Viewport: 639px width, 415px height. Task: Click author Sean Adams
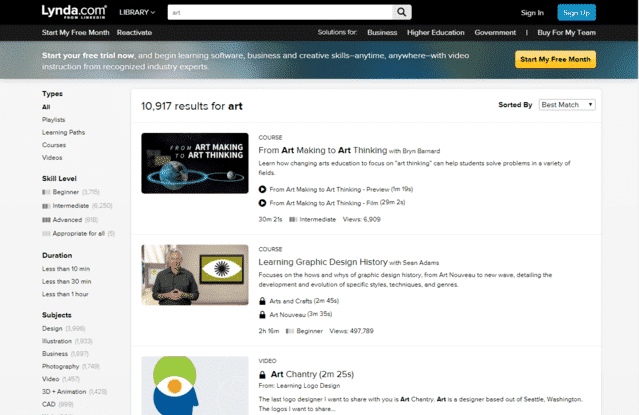point(421,263)
